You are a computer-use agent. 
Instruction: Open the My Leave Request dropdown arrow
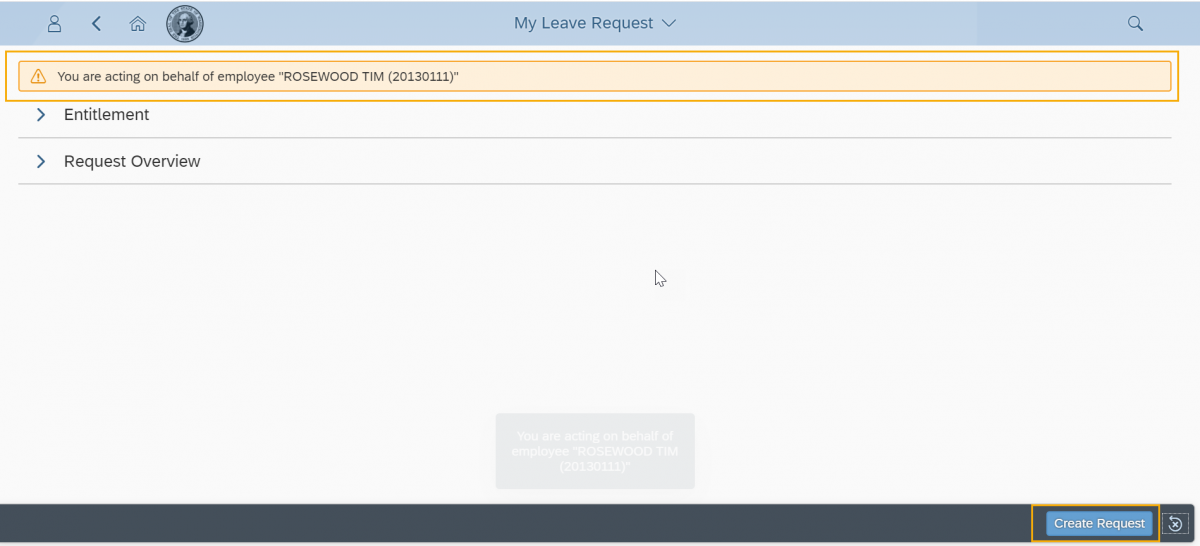tap(669, 23)
